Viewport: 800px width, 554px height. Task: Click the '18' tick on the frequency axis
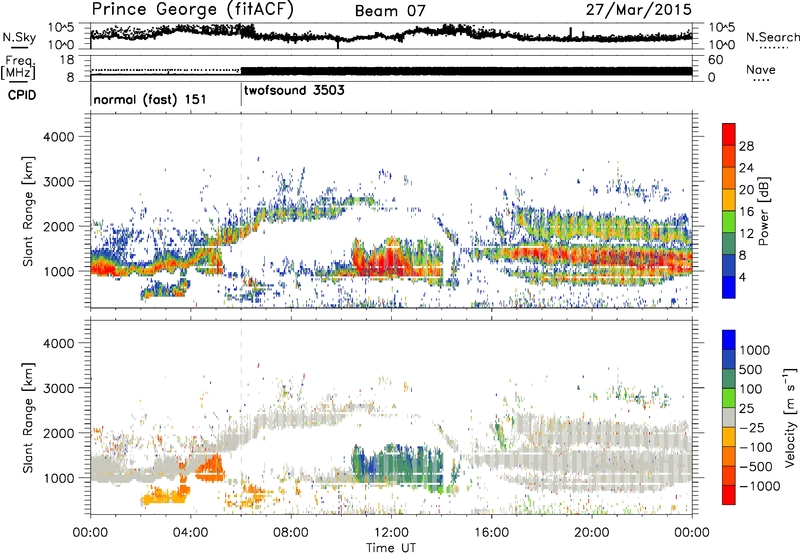click(x=66, y=60)
